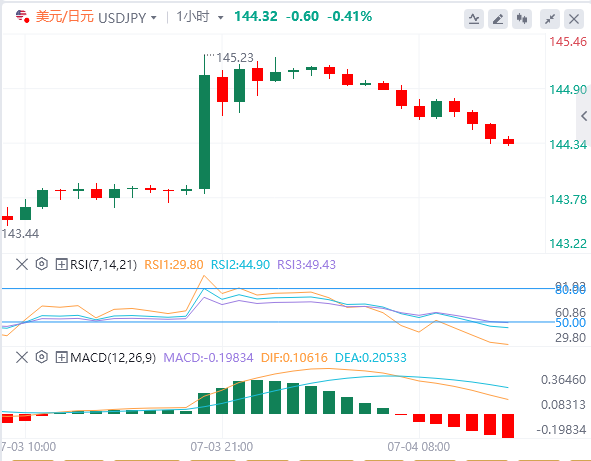Viewport: 591px width, 461px height.
Task: Collapse the chart from fullscreen
Action: pos(550,19)
